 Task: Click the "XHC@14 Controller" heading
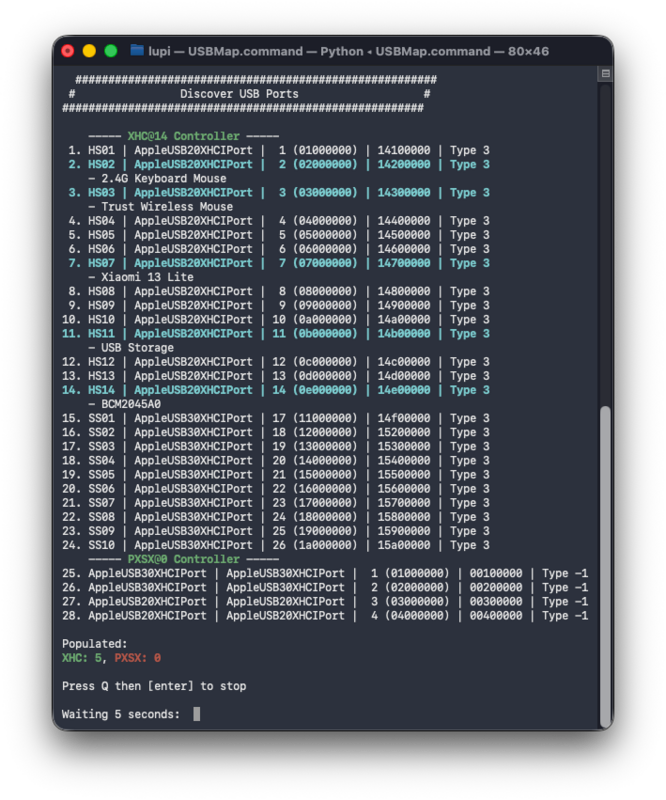pos(183,136)
